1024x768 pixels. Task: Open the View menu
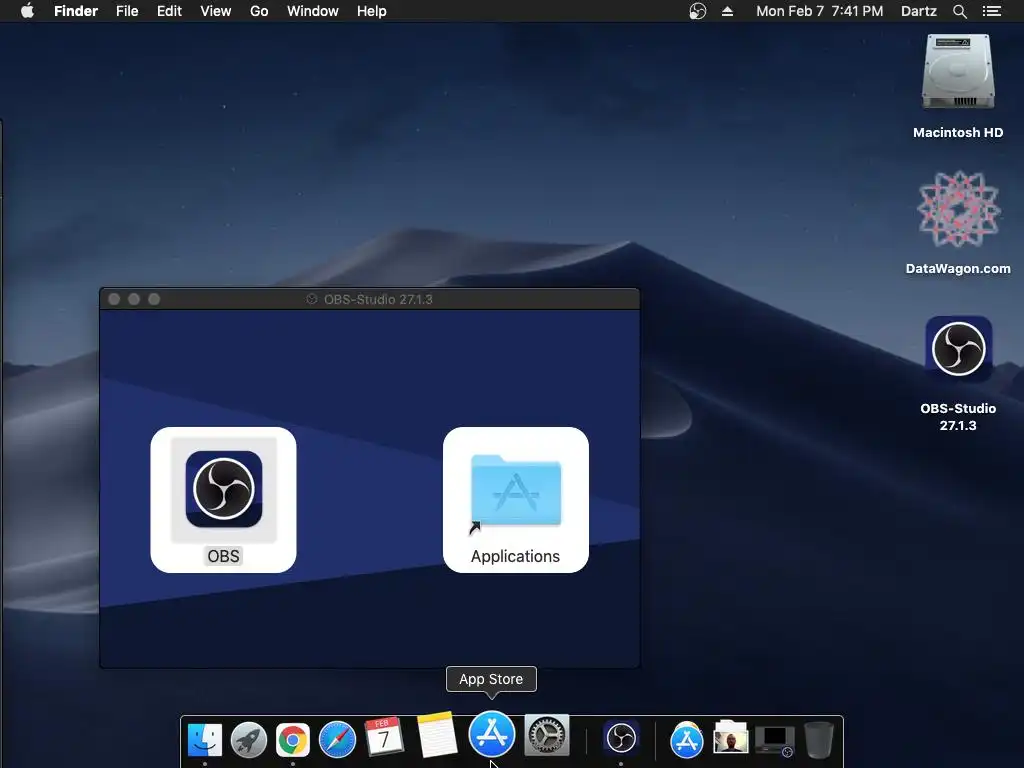216,11
